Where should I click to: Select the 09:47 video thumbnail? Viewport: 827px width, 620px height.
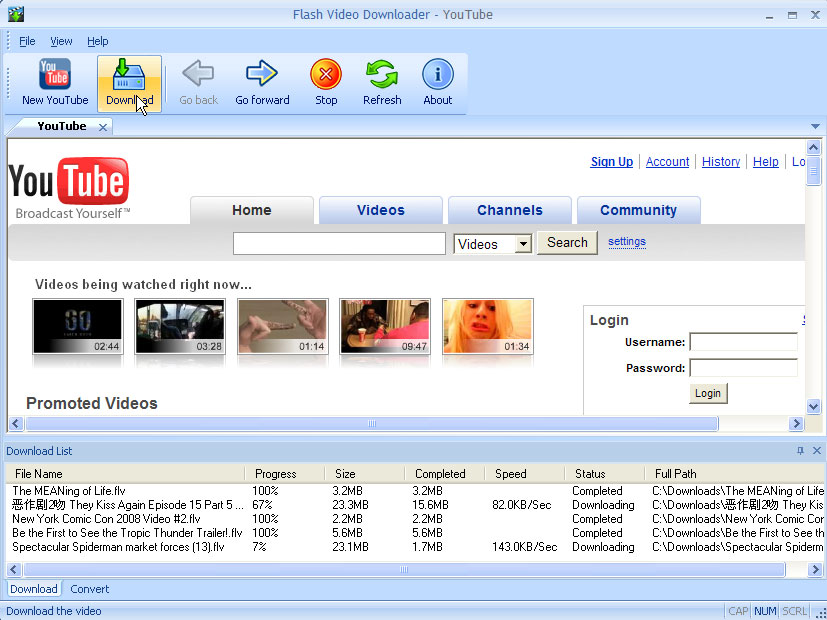coord(384,326)
